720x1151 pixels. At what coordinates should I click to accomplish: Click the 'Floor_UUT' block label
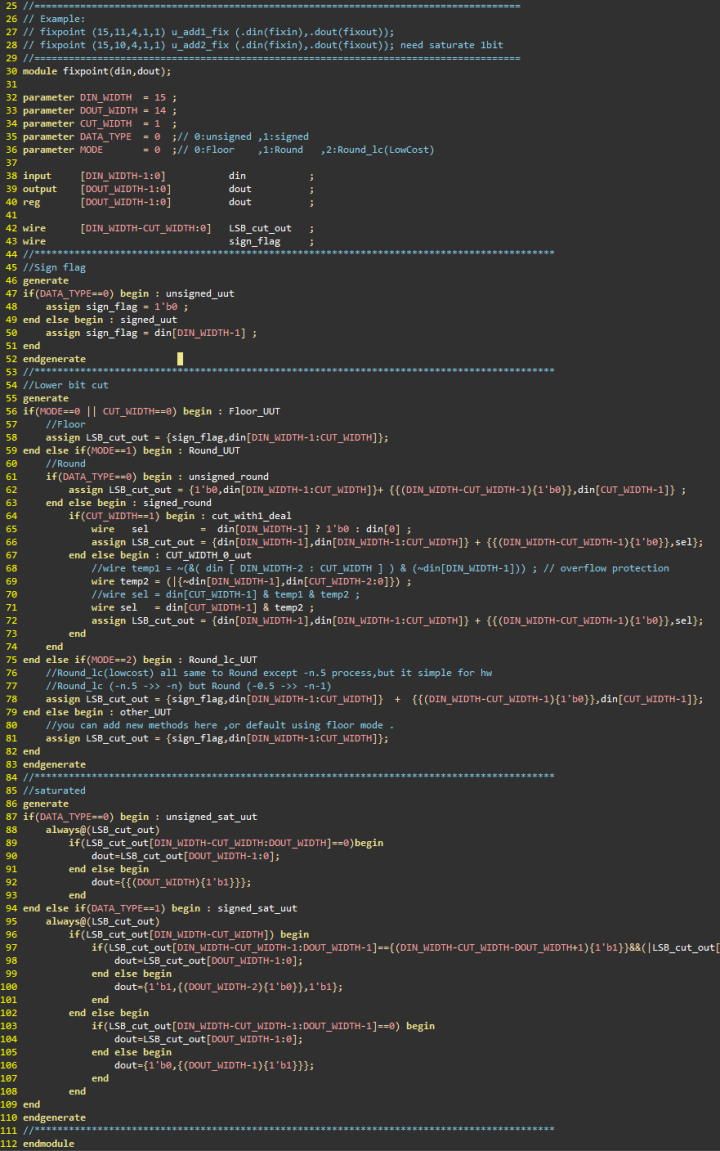(x=254, y=411)
